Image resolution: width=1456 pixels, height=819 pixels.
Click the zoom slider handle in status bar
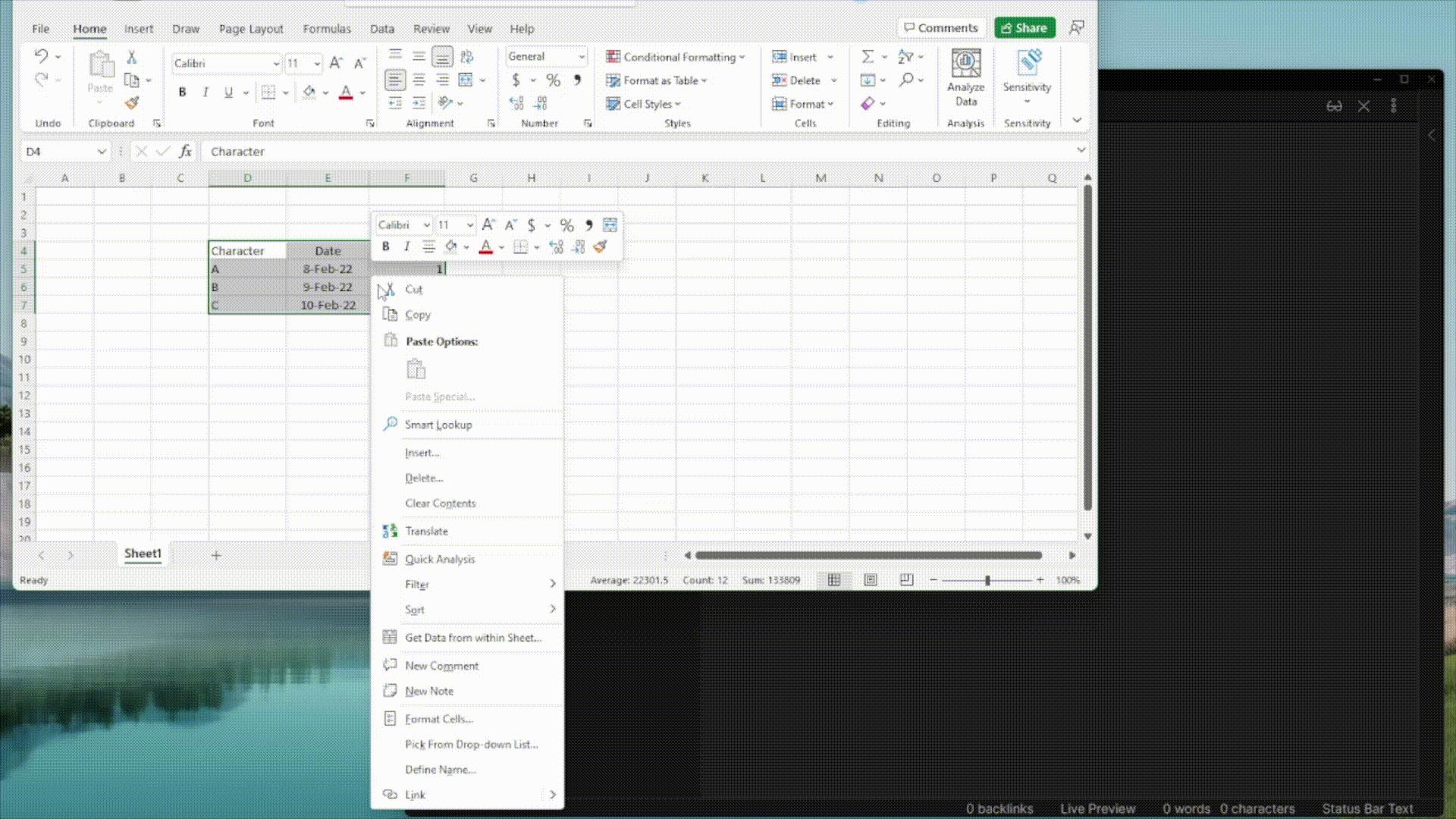(987, 580)
